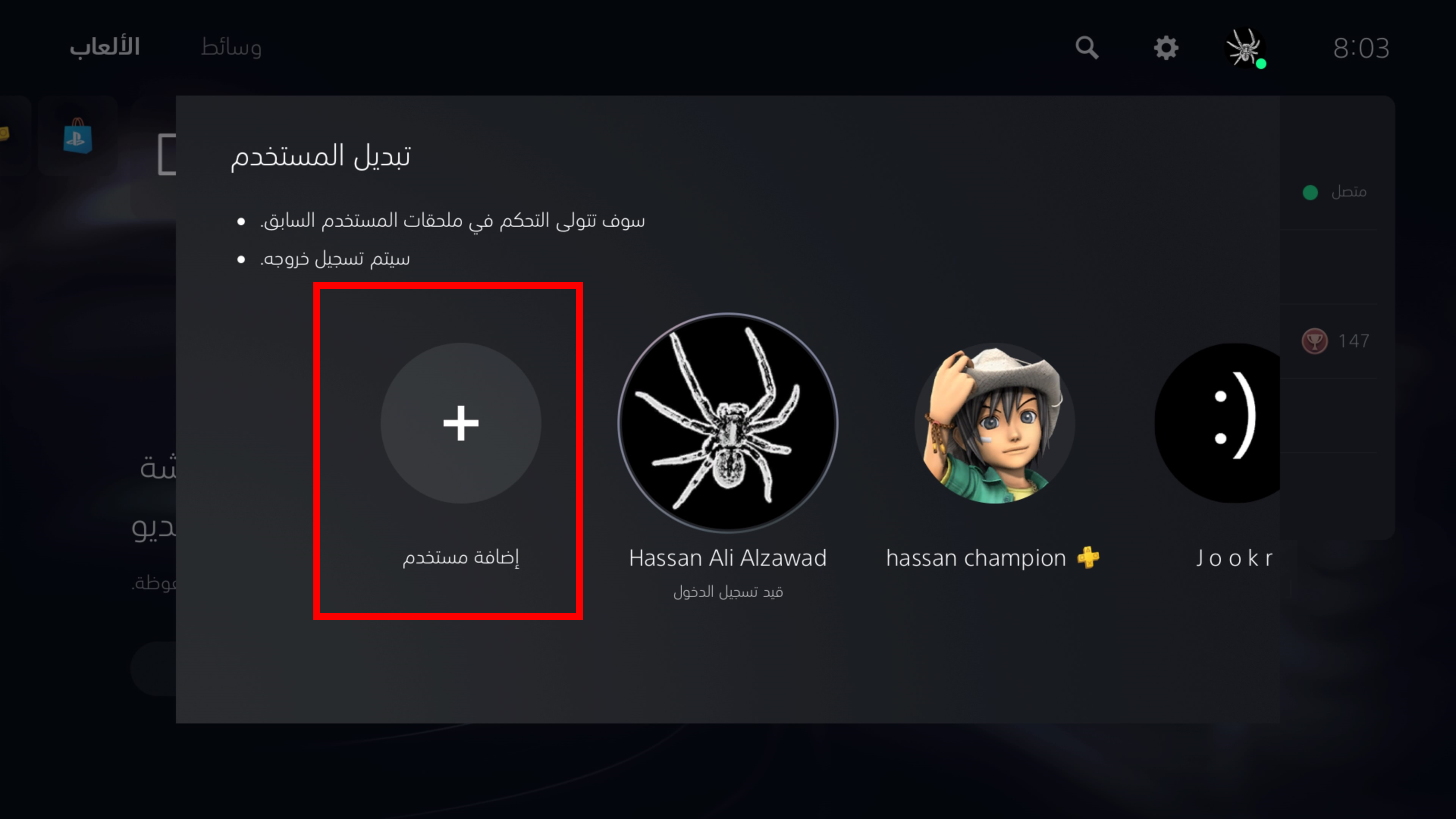Switch to the وسائط media tab

pos(231,47)
